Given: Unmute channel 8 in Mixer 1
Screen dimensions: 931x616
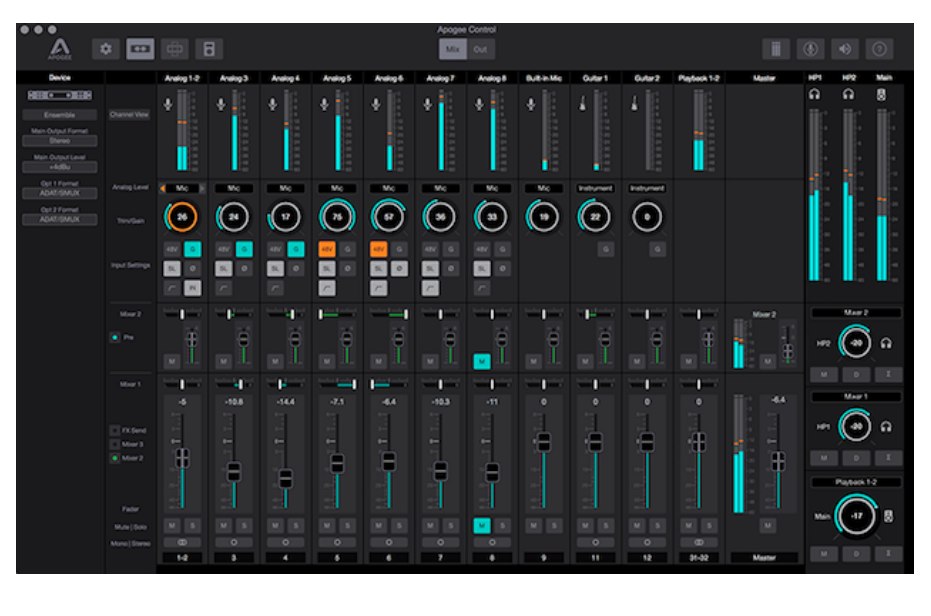Looking at the screenshot, I should 481,525.
